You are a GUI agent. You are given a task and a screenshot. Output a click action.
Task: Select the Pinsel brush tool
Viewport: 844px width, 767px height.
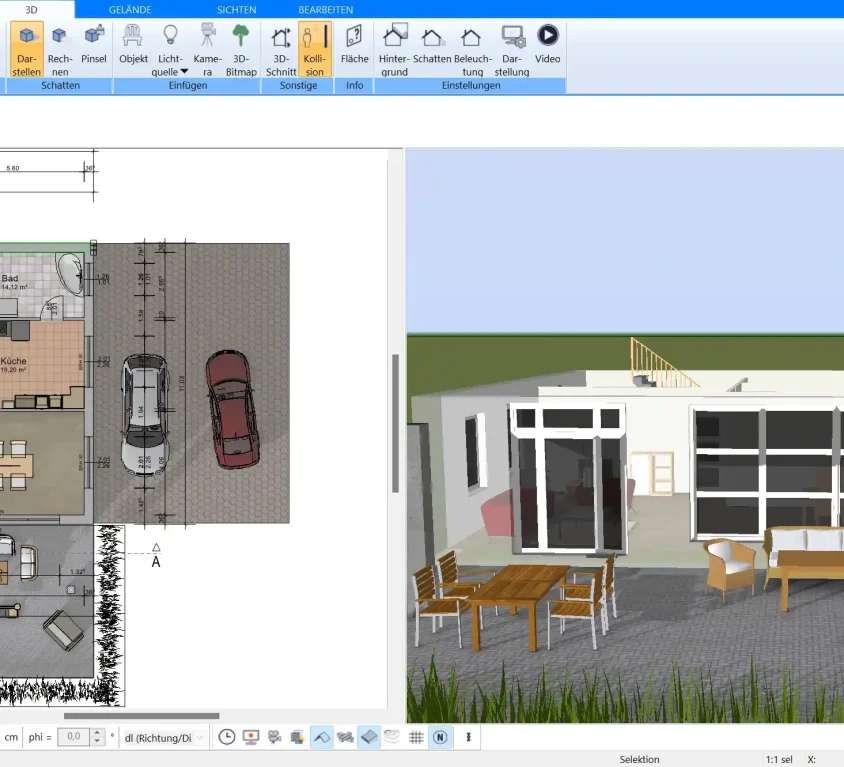[94, 44]
